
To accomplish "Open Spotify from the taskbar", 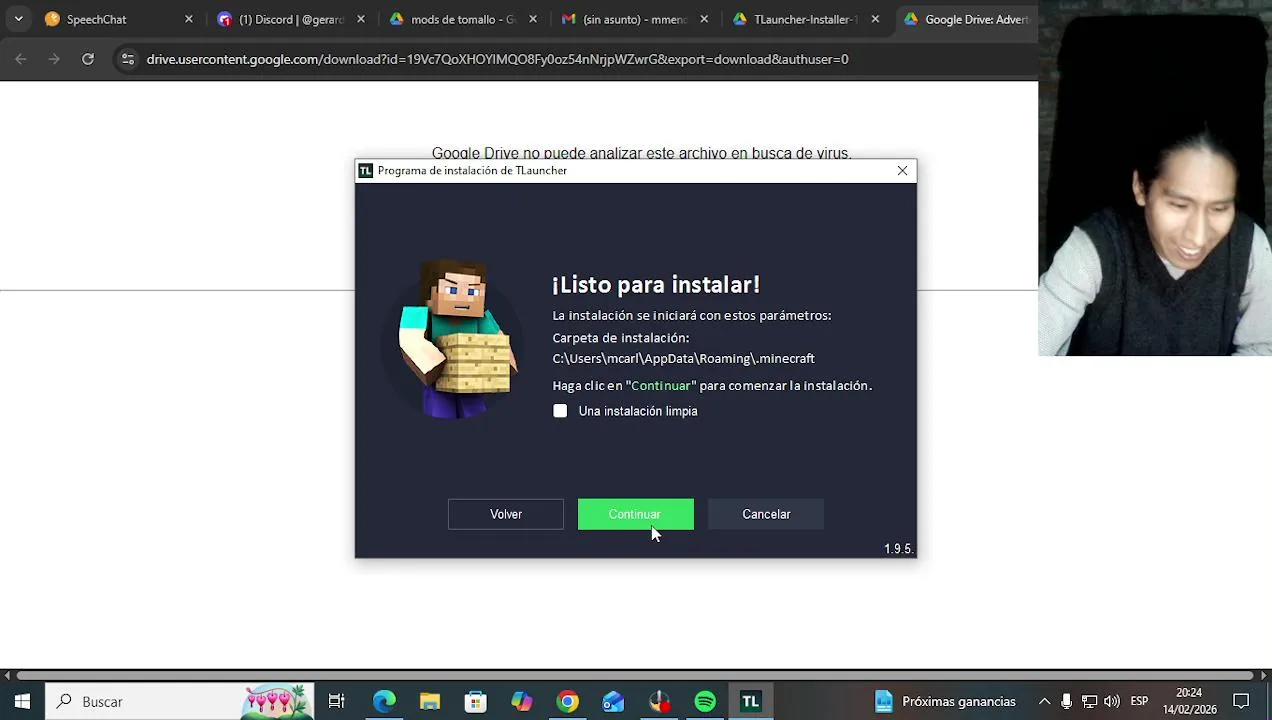I will [705, 702].
